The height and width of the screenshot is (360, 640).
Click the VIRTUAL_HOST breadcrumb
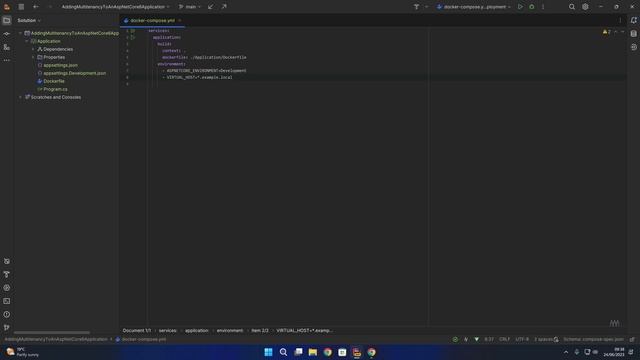pyautogui.click(x=304, y=331)
